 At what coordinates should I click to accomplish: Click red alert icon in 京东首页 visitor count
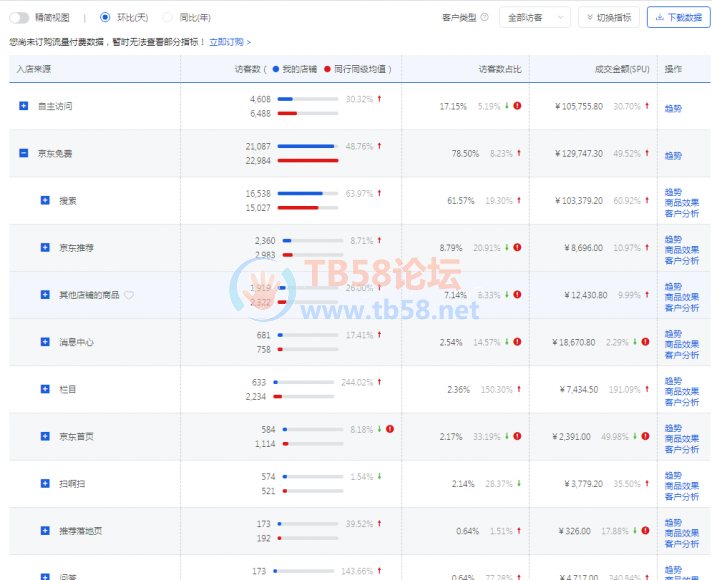[390, 429]
